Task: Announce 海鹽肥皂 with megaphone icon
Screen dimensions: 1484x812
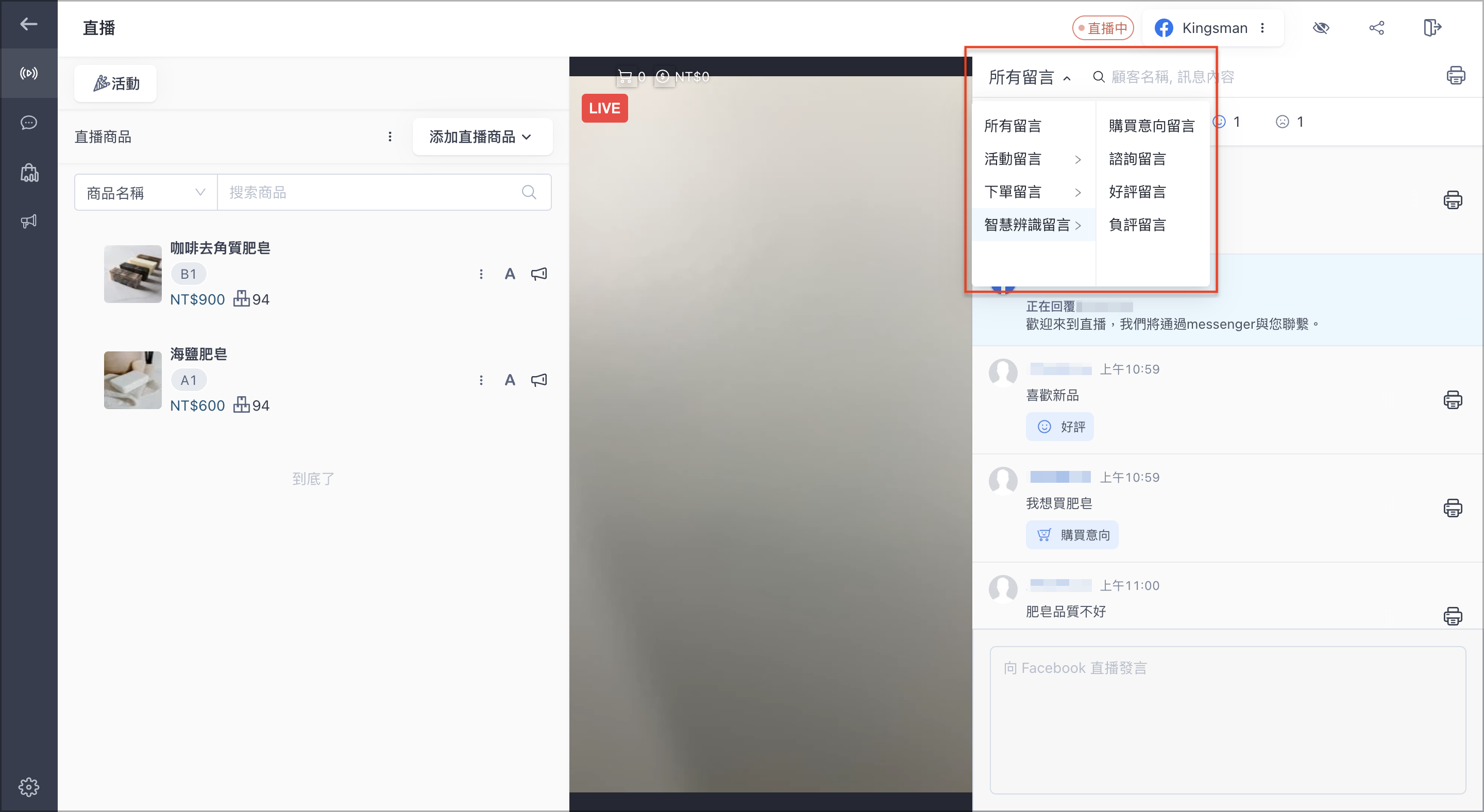Action: click(x=538, y=380)
